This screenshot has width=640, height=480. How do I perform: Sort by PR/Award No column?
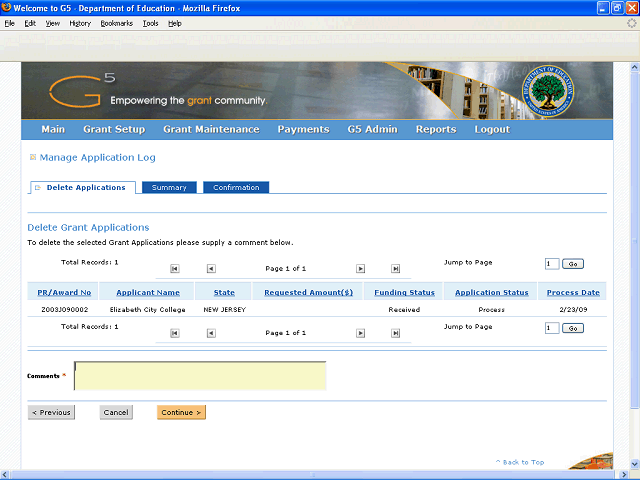tap(64, 293)
